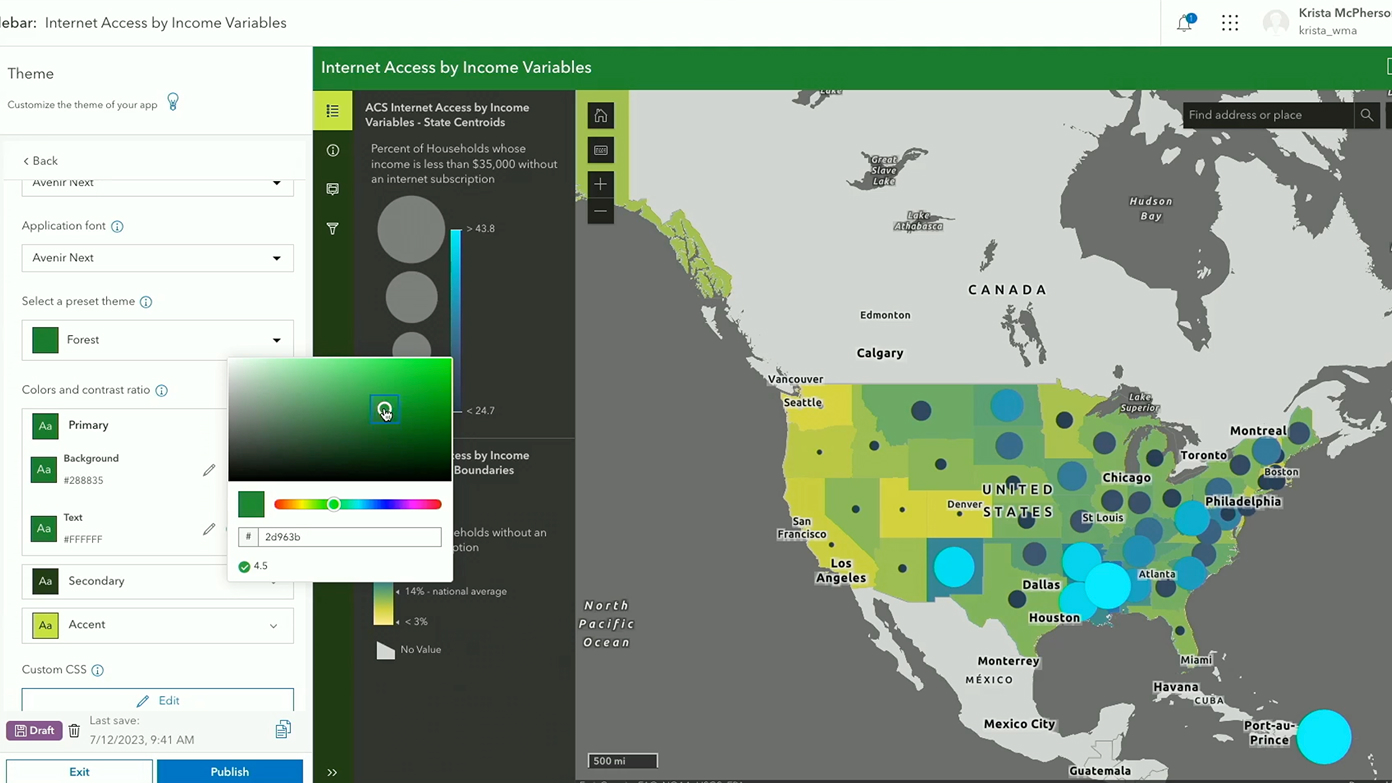Click the '14% - national average' legend label
The height and width of the screenshot is (784, 1392).
coord(456,592)
